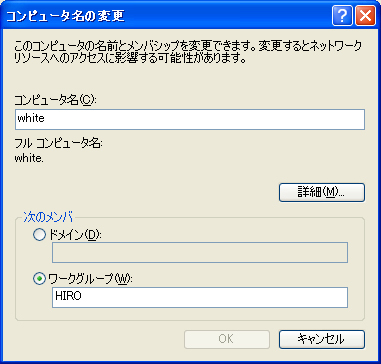Screen dimensions: 381x364
Task: Click the disabled domain text box
Action: coord(200,253)
